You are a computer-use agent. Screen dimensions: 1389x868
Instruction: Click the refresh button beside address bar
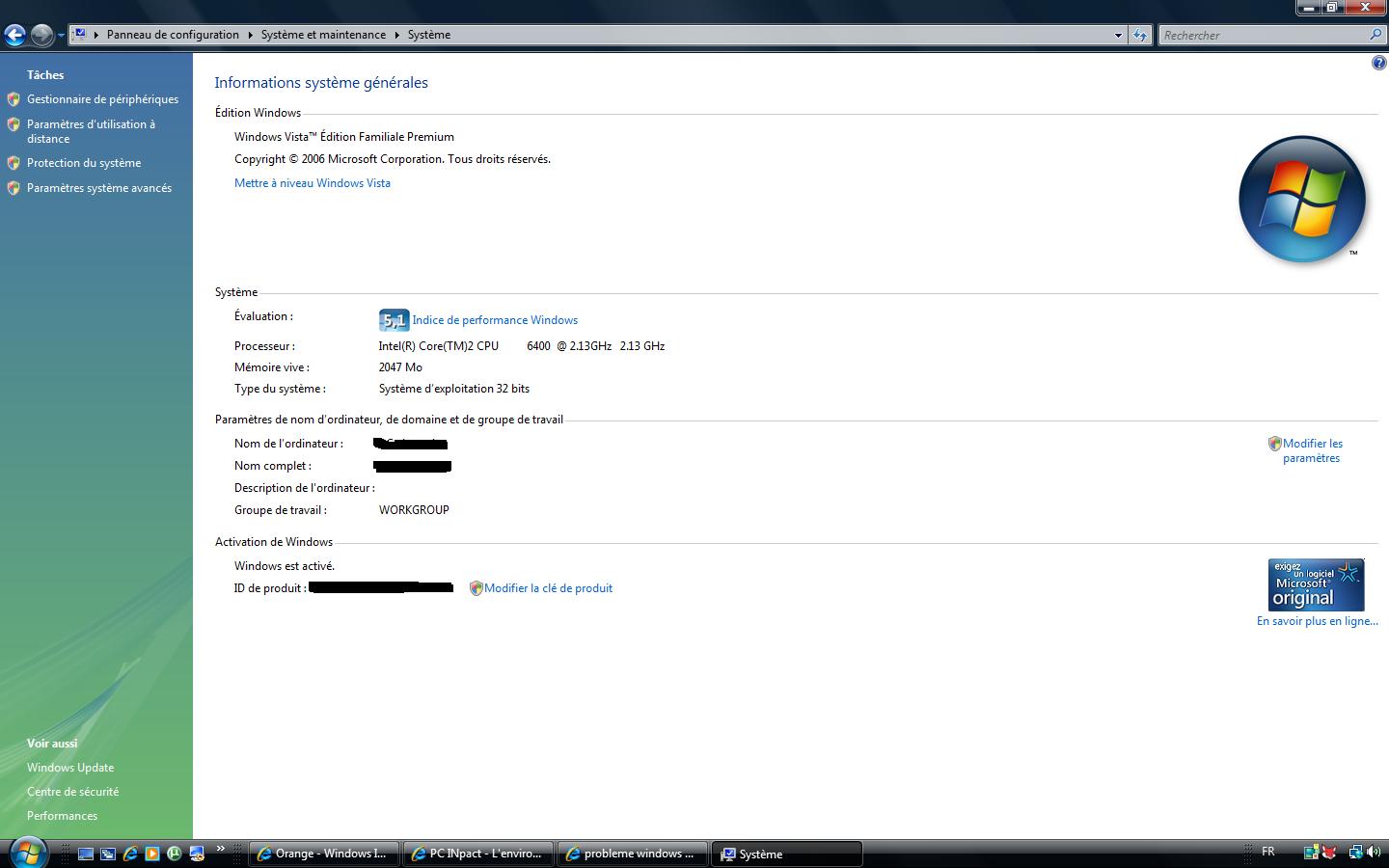coord(1140,35)
